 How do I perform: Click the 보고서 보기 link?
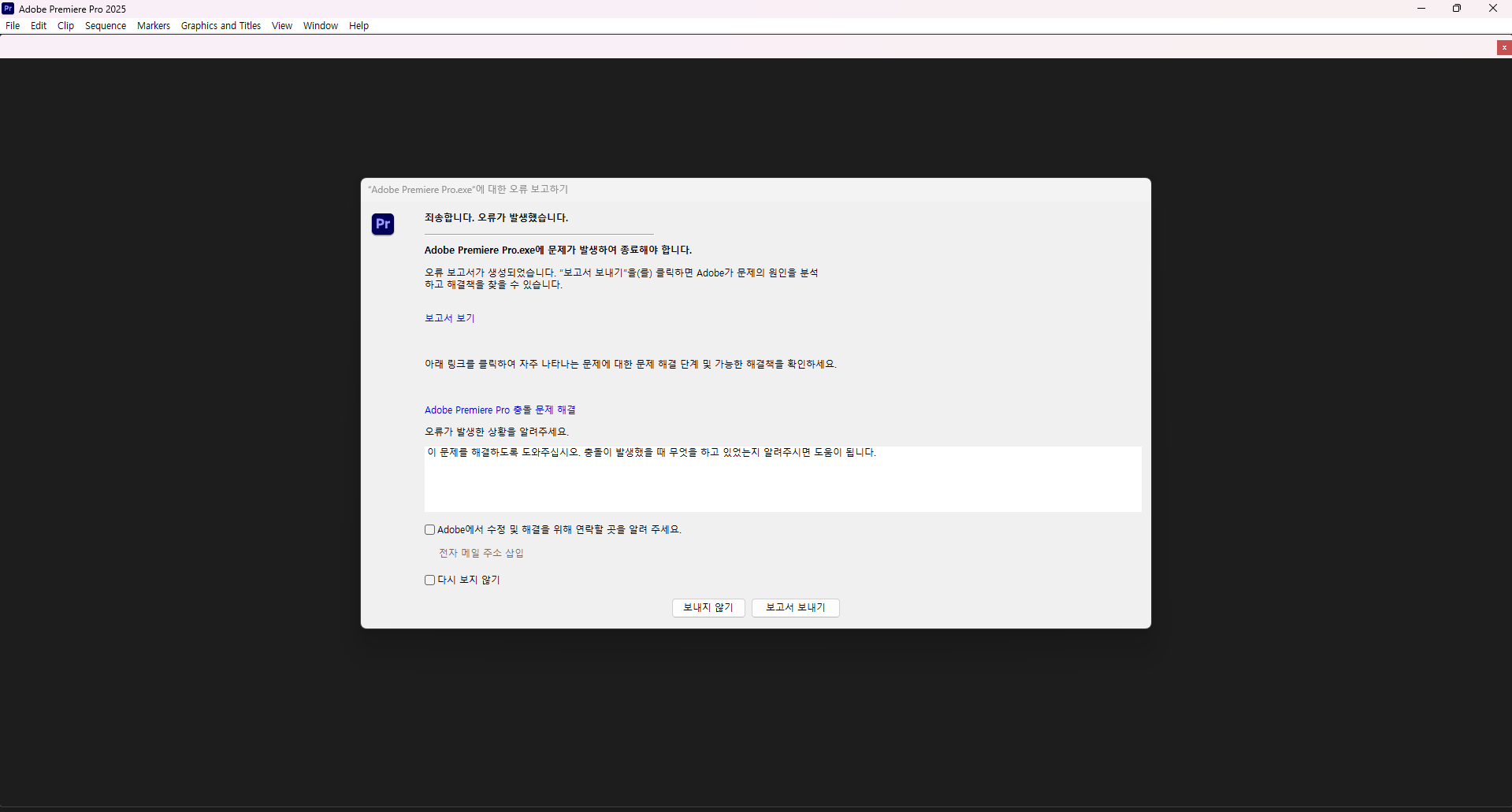tap(448, 318)
